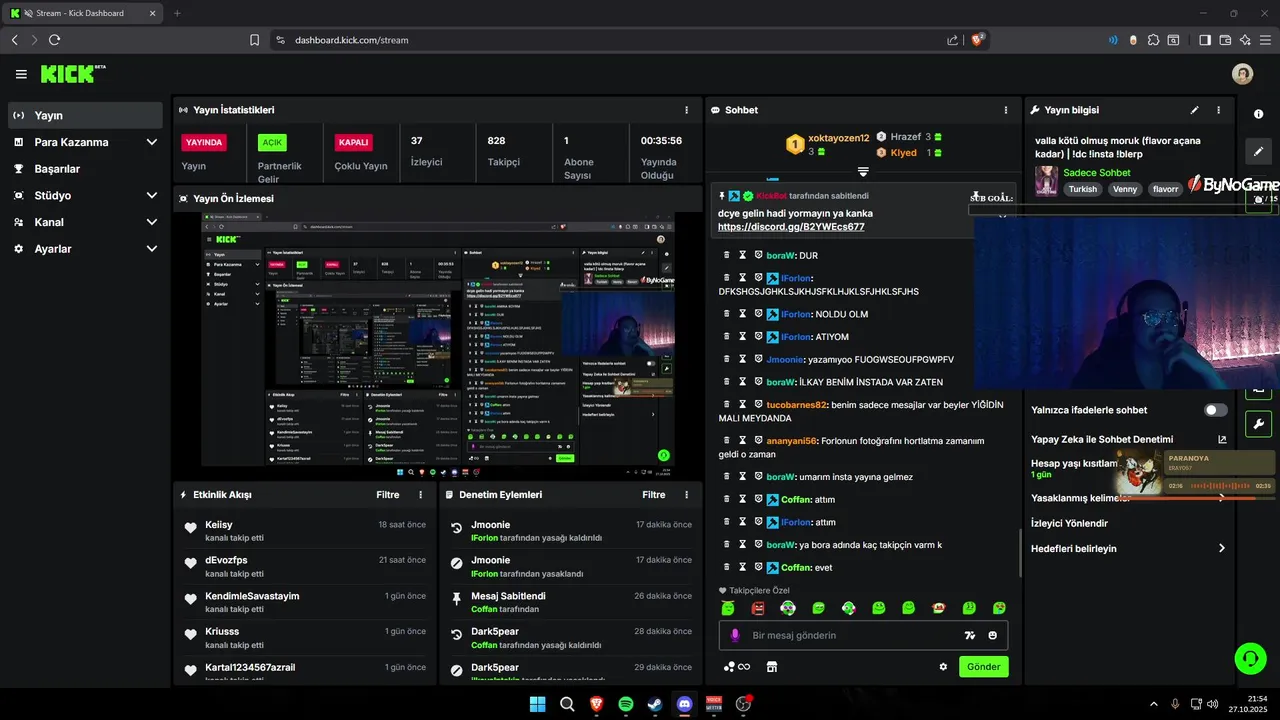Open İzleyici Yönlendir setting
Screen dimensions: 1280x720
(x=1069, y=523)
